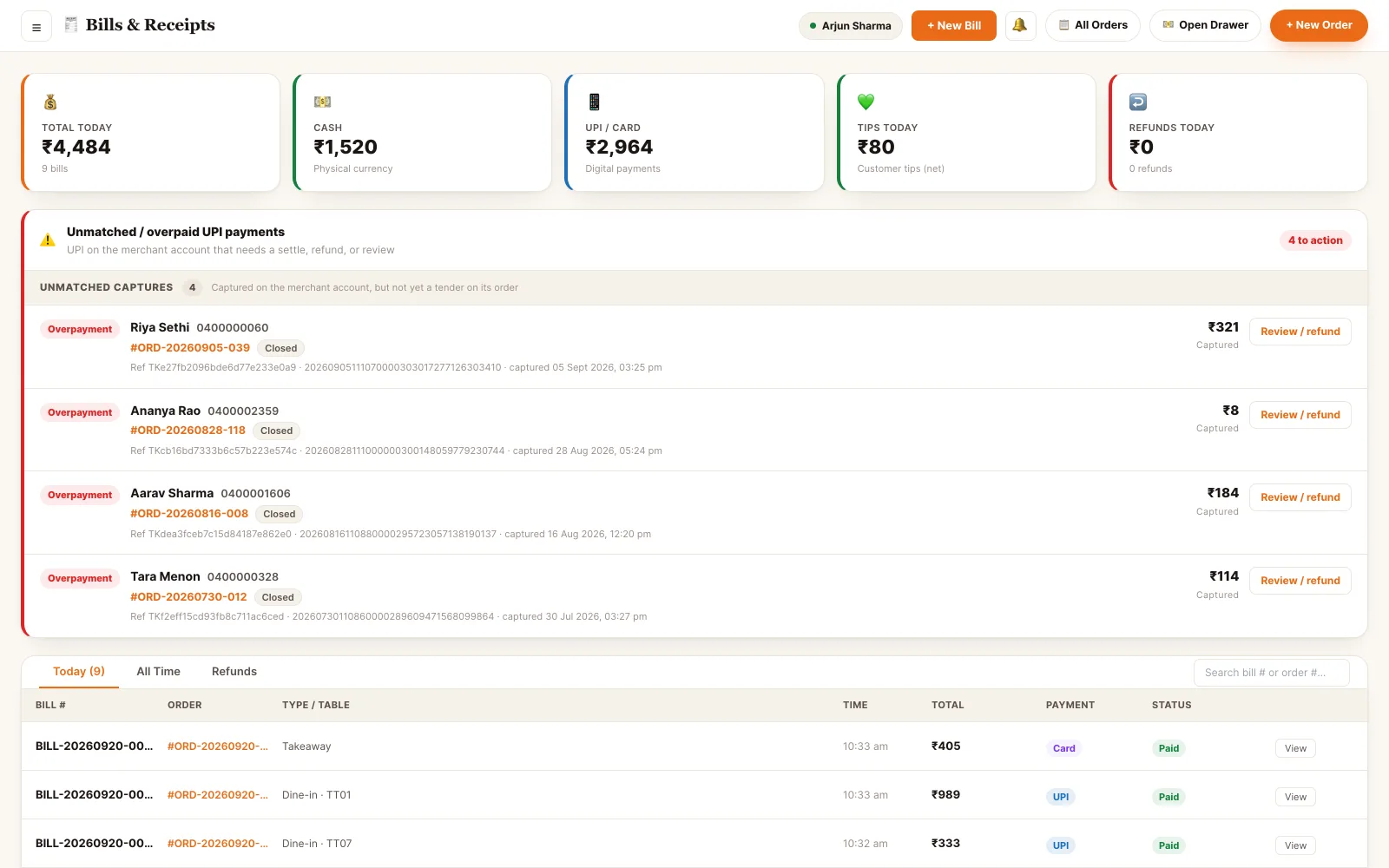Click the receipt icon beside Bills & Receipts

coord(71,24)
